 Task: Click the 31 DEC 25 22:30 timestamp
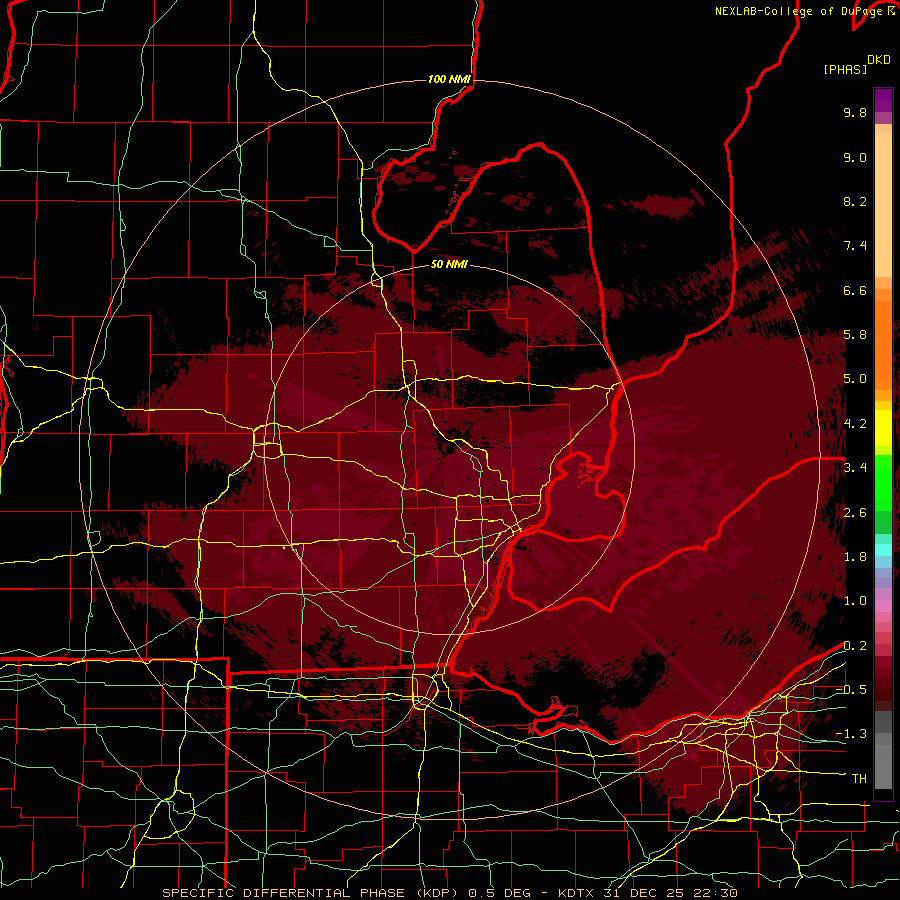coord(670,893)
